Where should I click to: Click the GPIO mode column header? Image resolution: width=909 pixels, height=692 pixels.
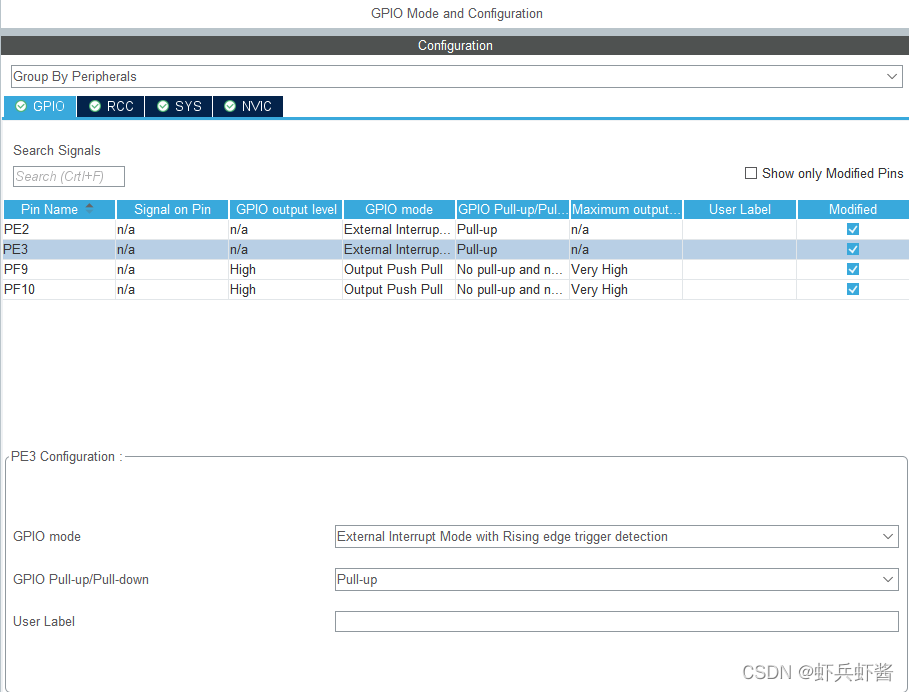(x=399, y=209)
